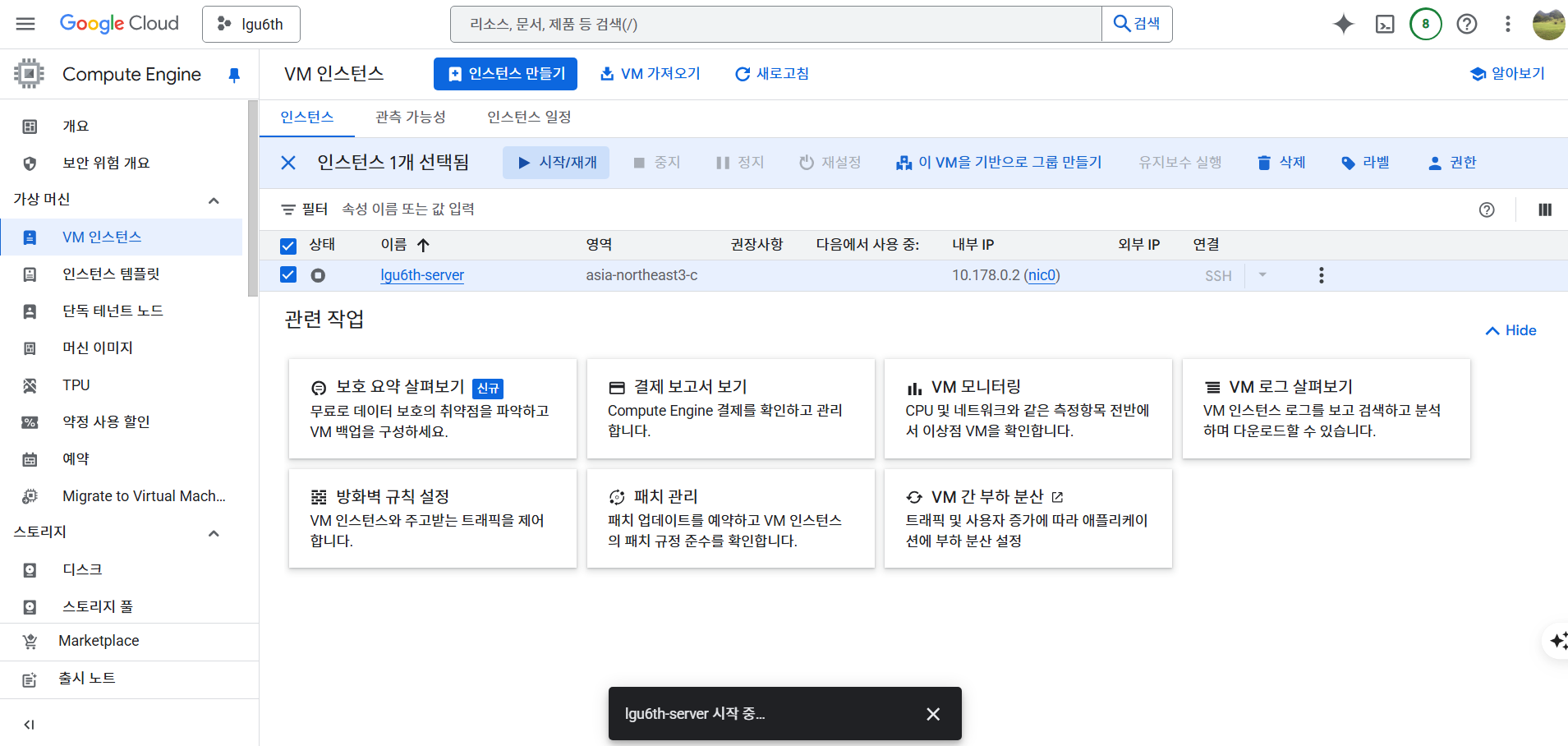Open the nic0 network interface link

[1042, 275]
